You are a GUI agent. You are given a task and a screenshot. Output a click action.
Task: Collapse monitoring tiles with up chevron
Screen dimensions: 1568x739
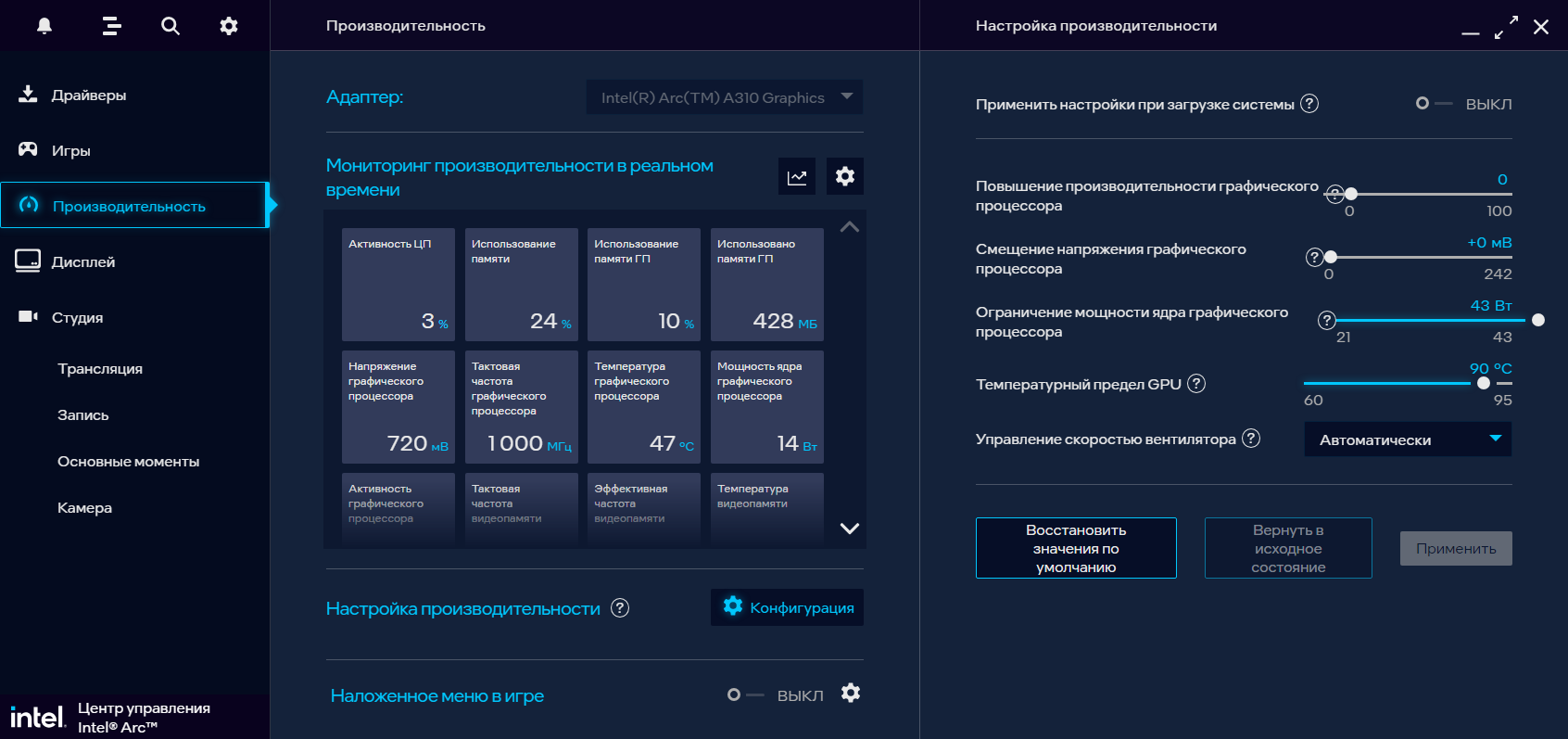pyautogui.click(x=849, y=227)
